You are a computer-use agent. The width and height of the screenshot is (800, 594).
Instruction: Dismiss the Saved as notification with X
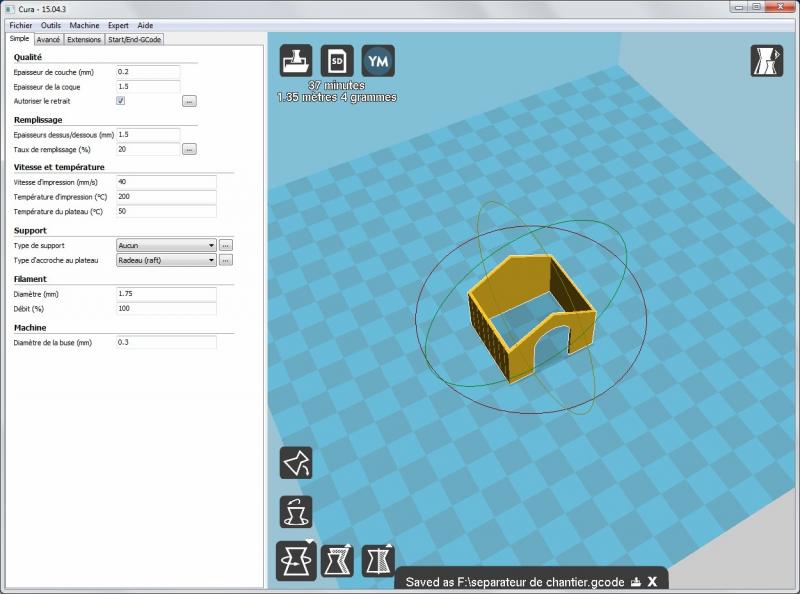coord(652,581)
